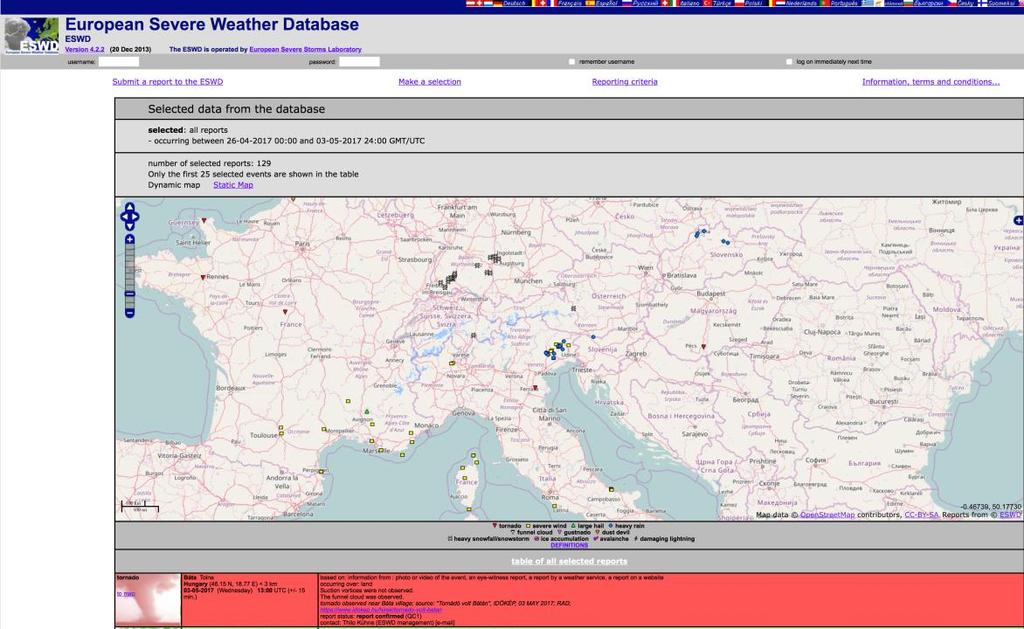Click the ESWD logo image
The image size is (1024, 629).
click(x=31, y=35)
